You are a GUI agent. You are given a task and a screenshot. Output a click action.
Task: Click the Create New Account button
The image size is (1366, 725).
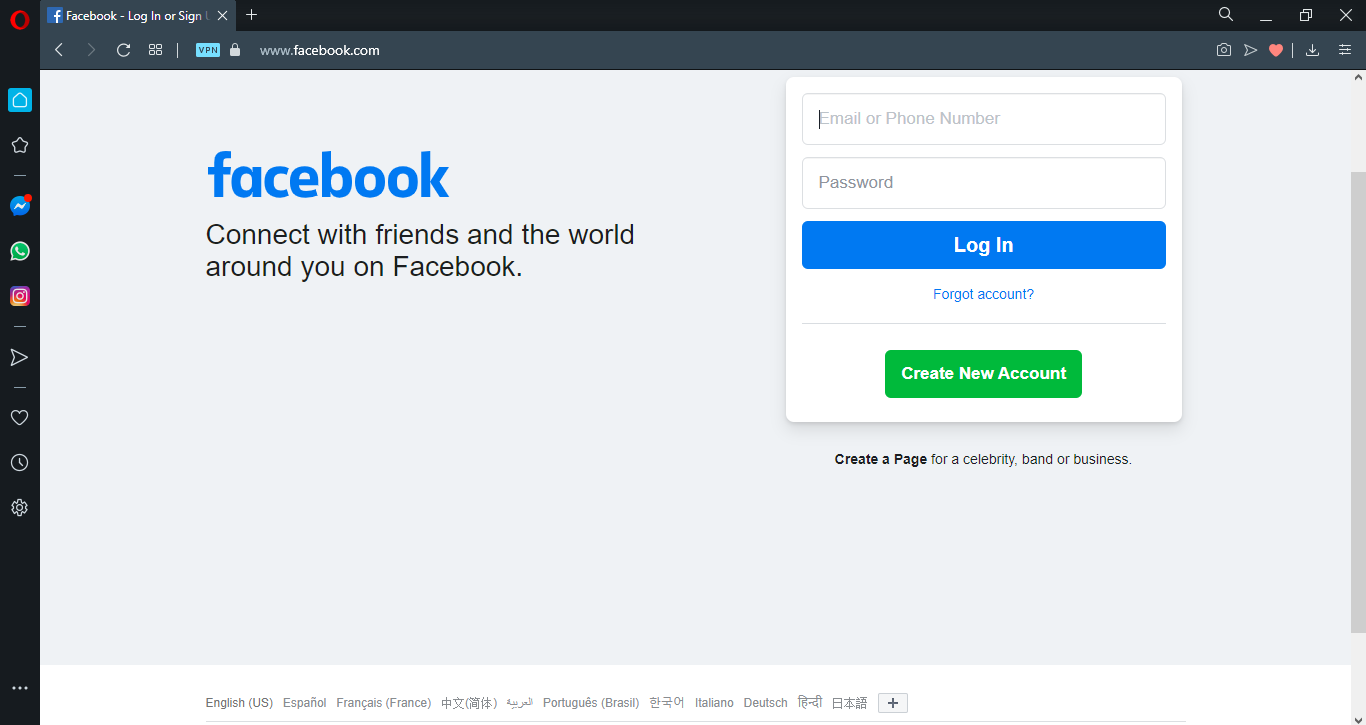tap(983, 374)
